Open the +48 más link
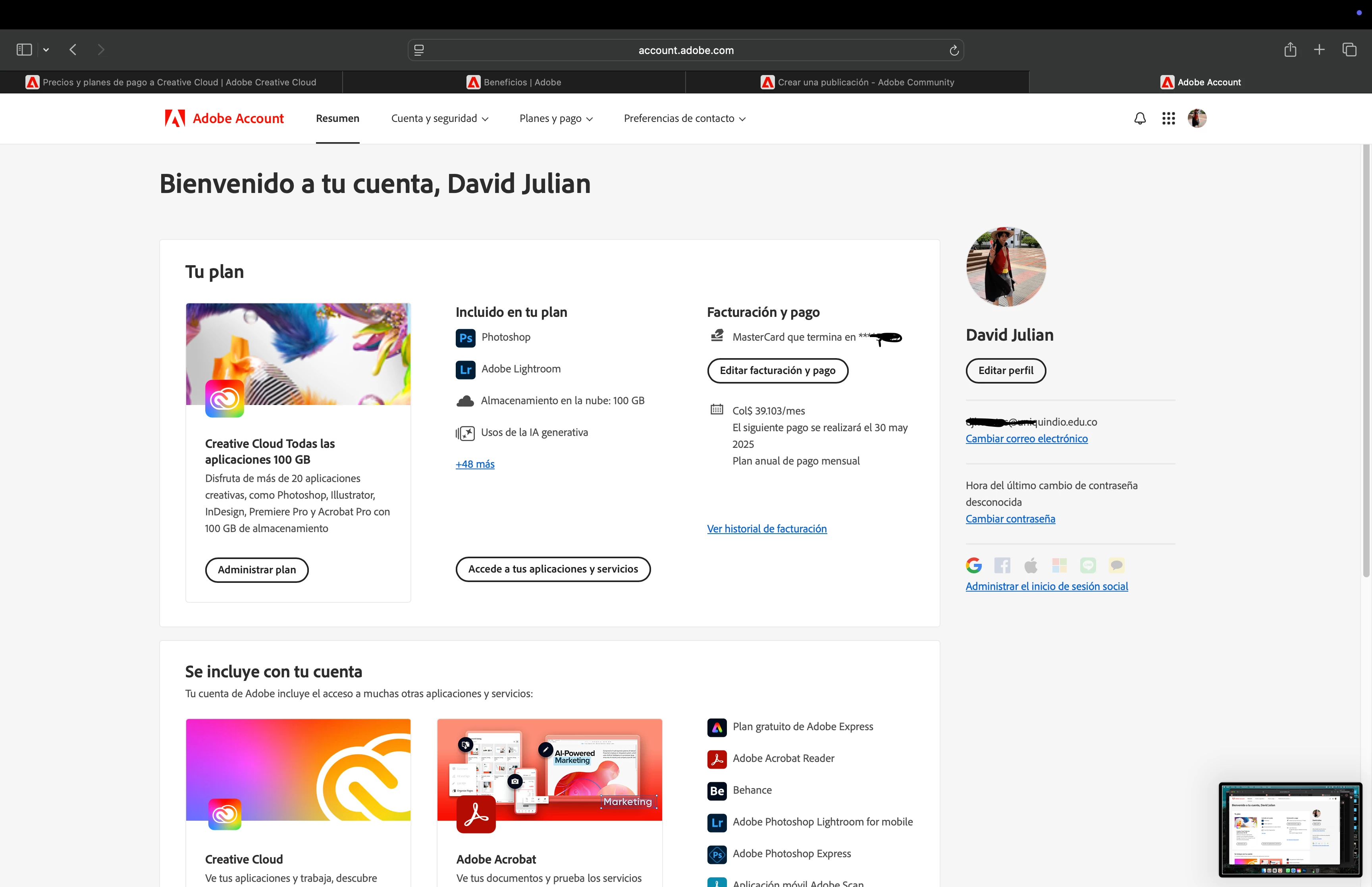1372x887 pixels. [x=475, y=464]
